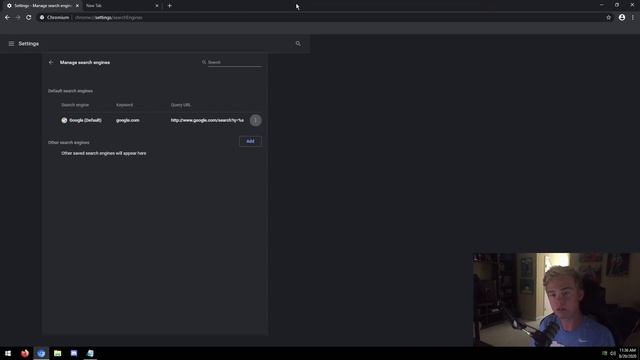Viewport: 640px width, 360px height.
Task: Click the taskbar volume icon
Action: (x=613, y=353)
